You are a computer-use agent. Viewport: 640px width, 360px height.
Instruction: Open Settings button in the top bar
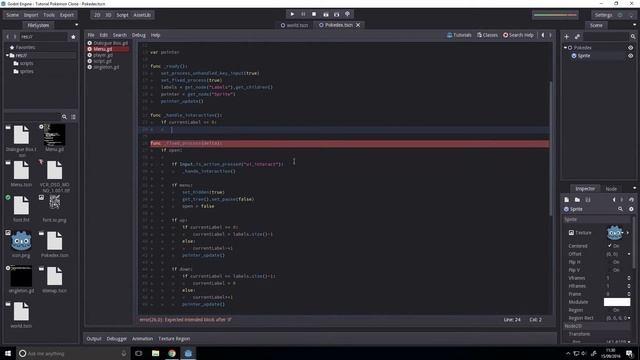pyautogui.click(x=604, y=15)
